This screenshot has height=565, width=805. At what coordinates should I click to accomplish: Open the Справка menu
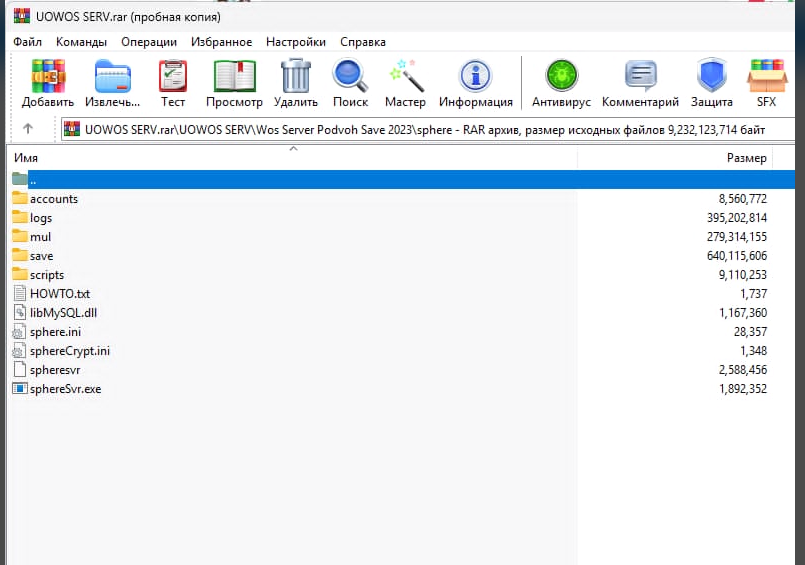tap(362, 42)
